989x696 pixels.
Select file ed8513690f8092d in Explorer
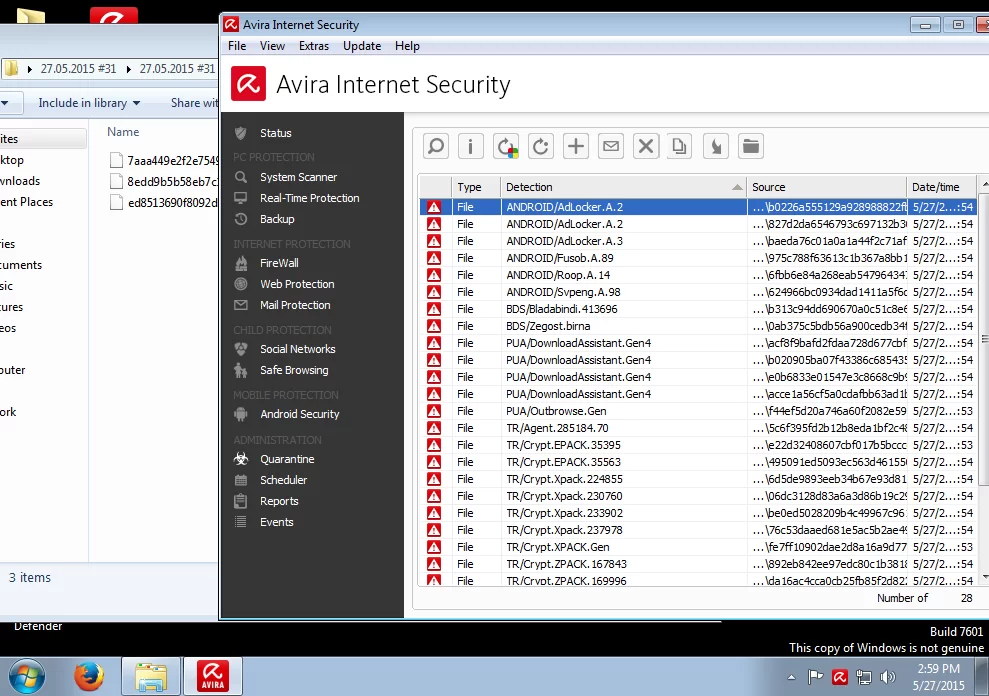pos(164,203)
